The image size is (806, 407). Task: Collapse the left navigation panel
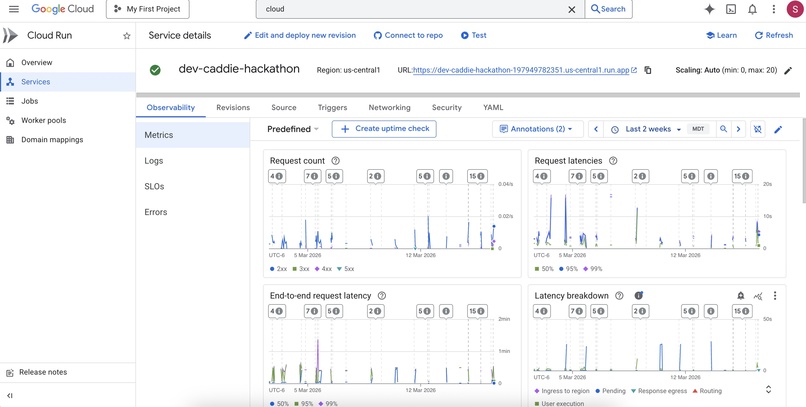point(10,396)
